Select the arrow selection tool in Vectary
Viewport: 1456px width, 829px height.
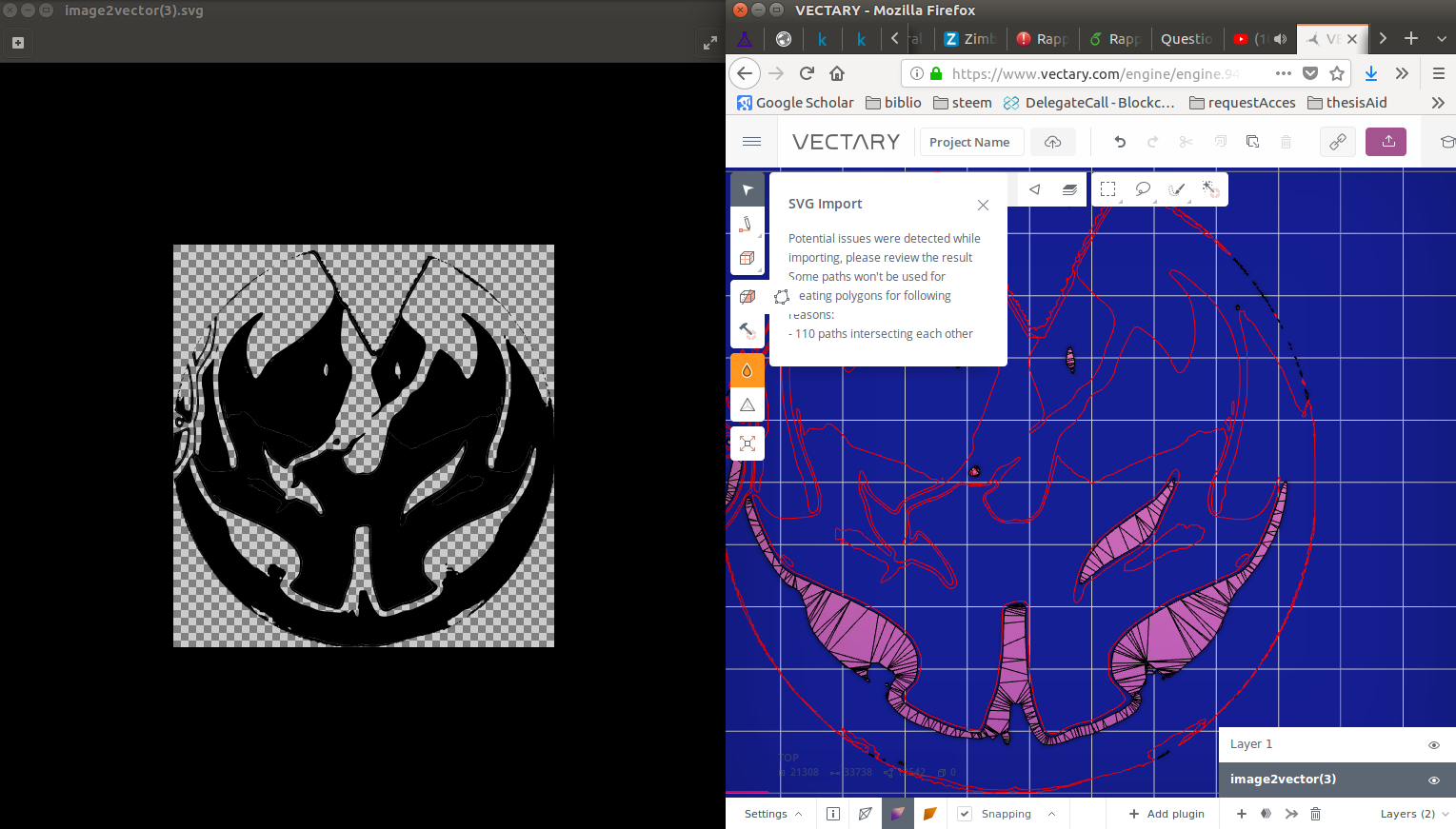(748, 189)
